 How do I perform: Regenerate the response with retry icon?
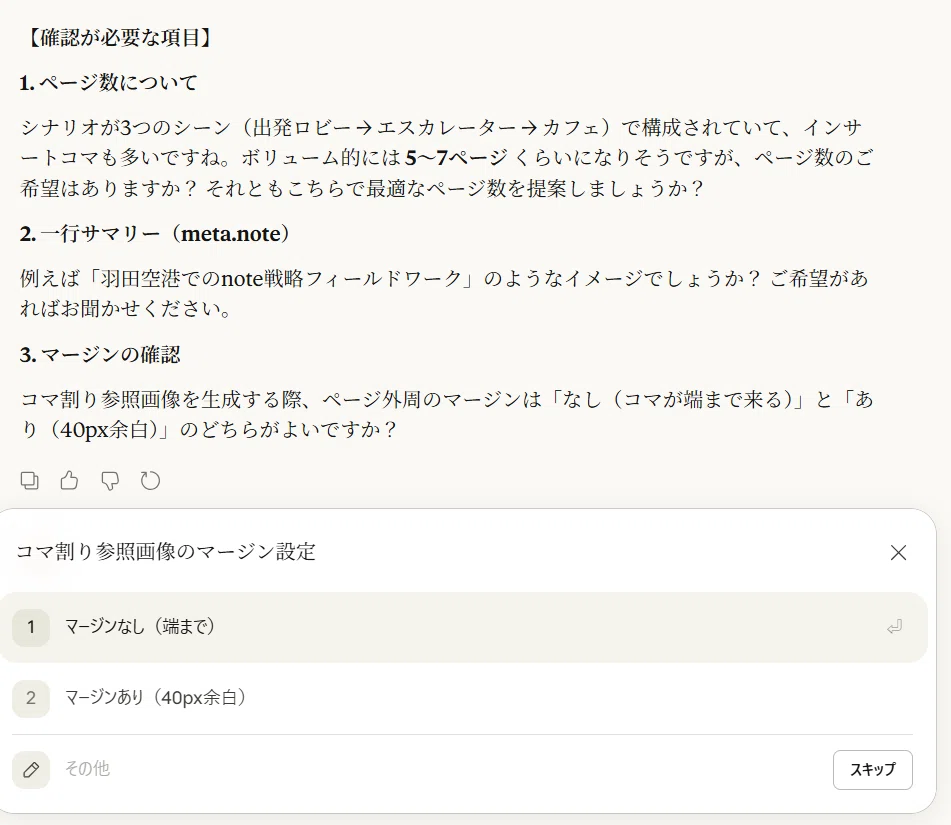(150, 480)
